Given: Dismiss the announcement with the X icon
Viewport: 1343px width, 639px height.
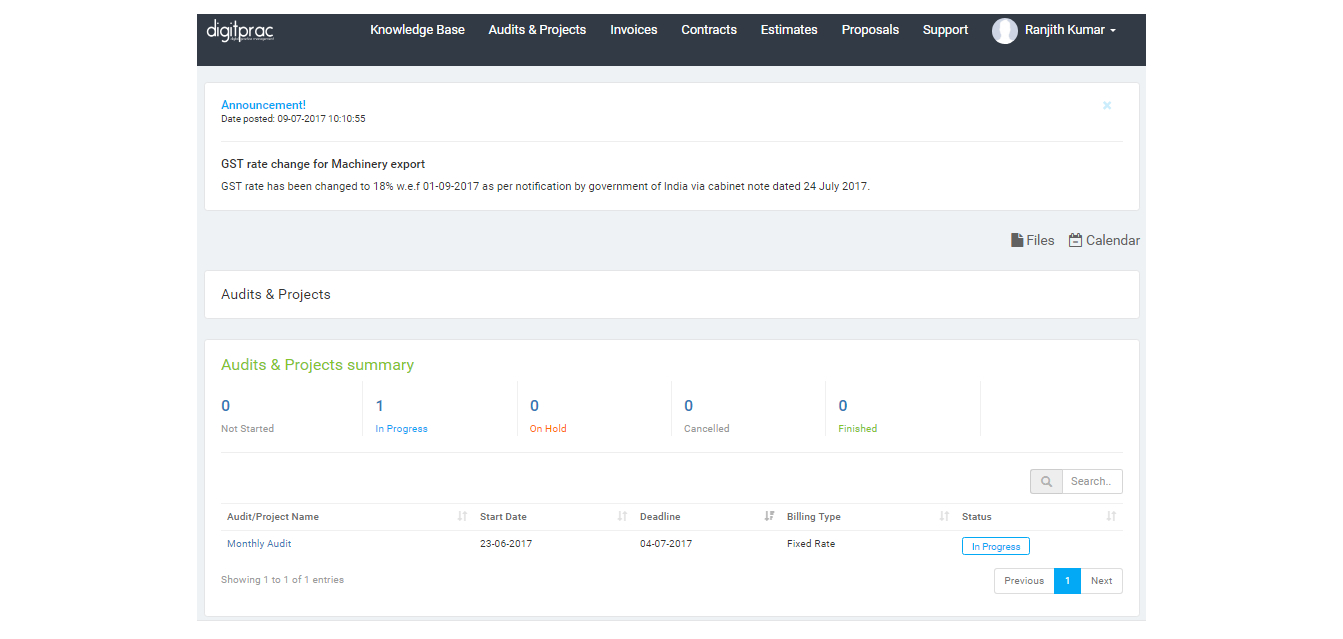Looking at the screenshot, I should [x=1107, y=105].
